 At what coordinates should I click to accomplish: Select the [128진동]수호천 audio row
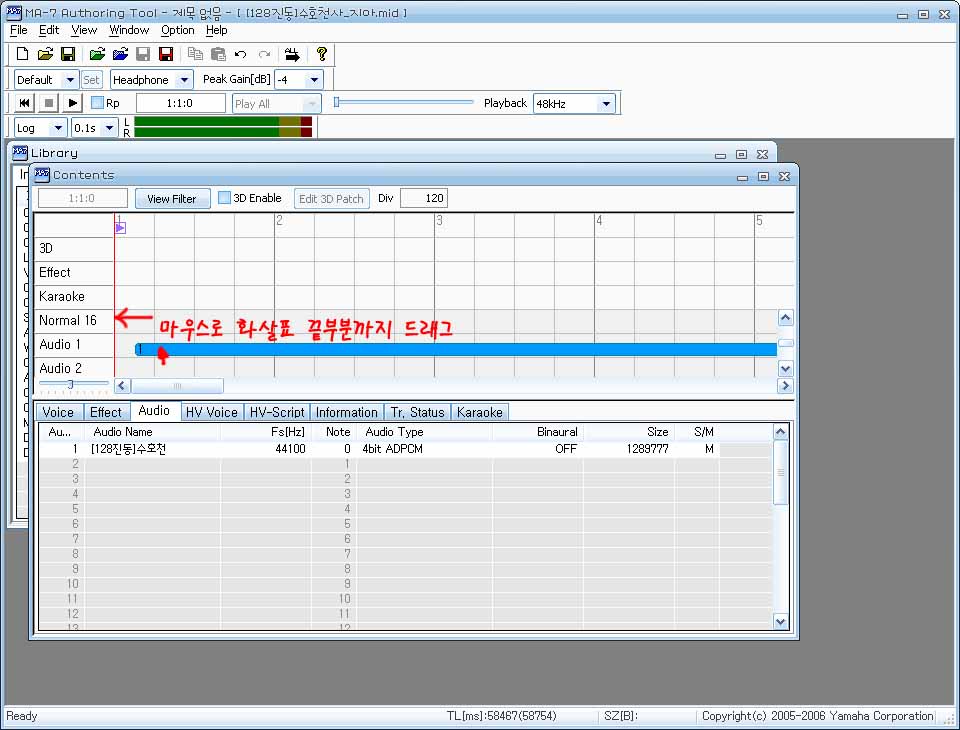[380, 449]
